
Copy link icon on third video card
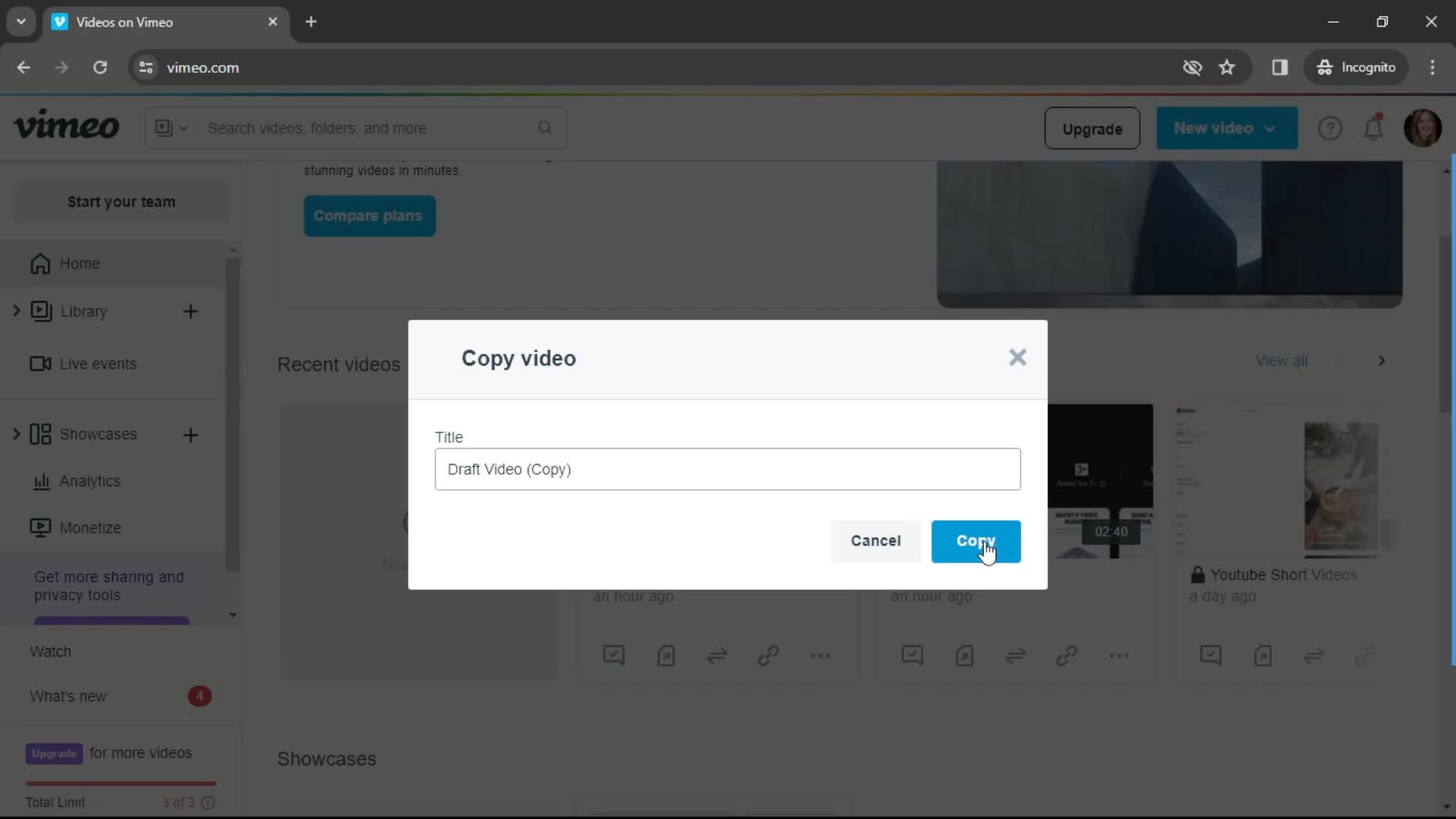click(1067, 655)
